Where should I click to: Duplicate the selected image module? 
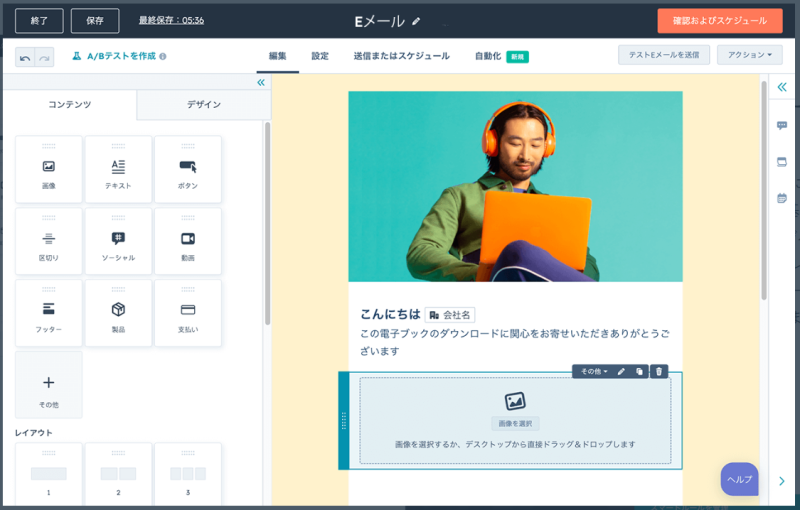[639, 371]
